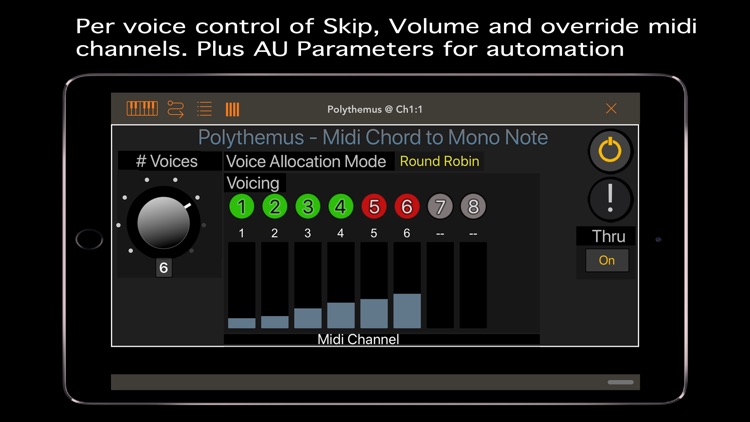The image size is (750, 422).
Task: Click the Midi Channel label
Action: (x=358, y=339)
